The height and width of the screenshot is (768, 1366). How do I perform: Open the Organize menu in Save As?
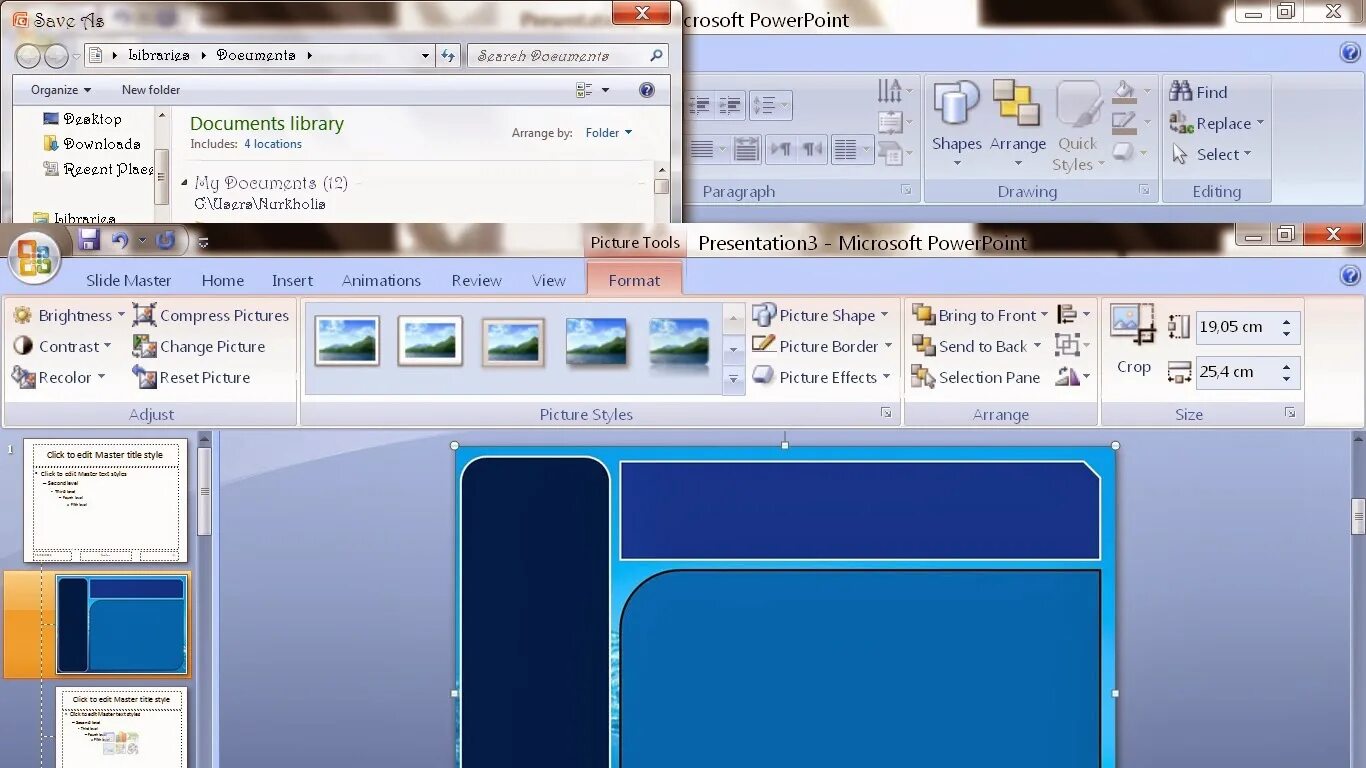61,90
